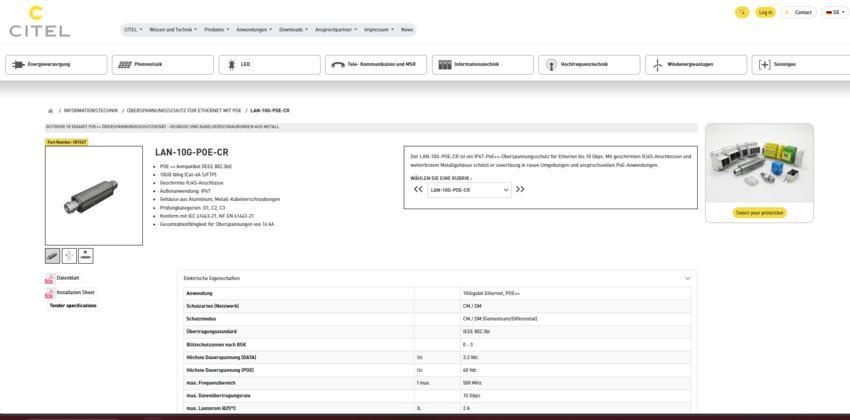Viewport: 850px width, 420px height.
Task: Open the Überspannungsschutz für Ethernet mit POE breadcrumb
Action: (x=184, y=111)
